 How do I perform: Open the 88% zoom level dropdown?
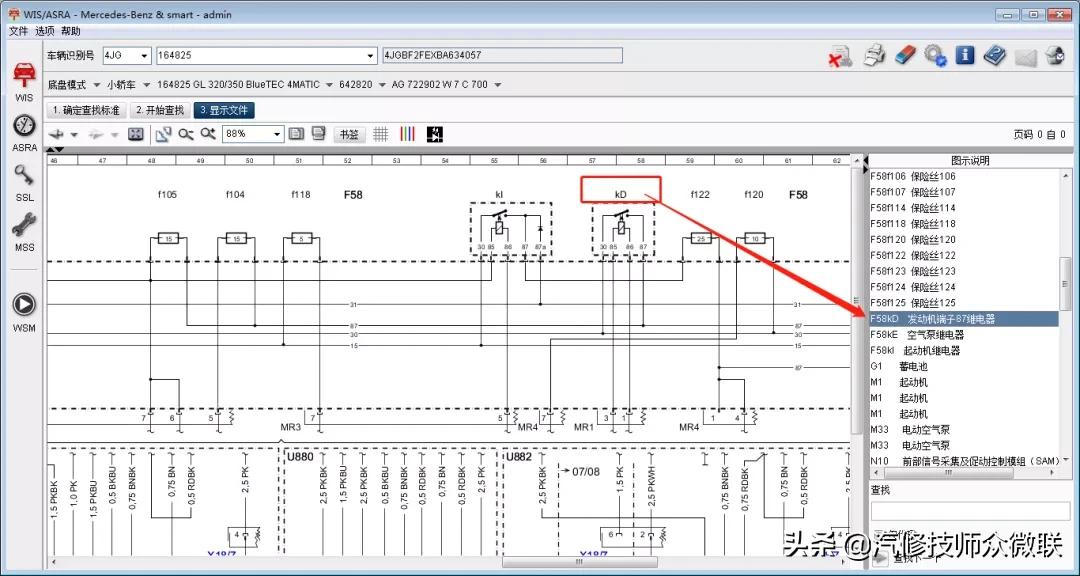[277, 134]
